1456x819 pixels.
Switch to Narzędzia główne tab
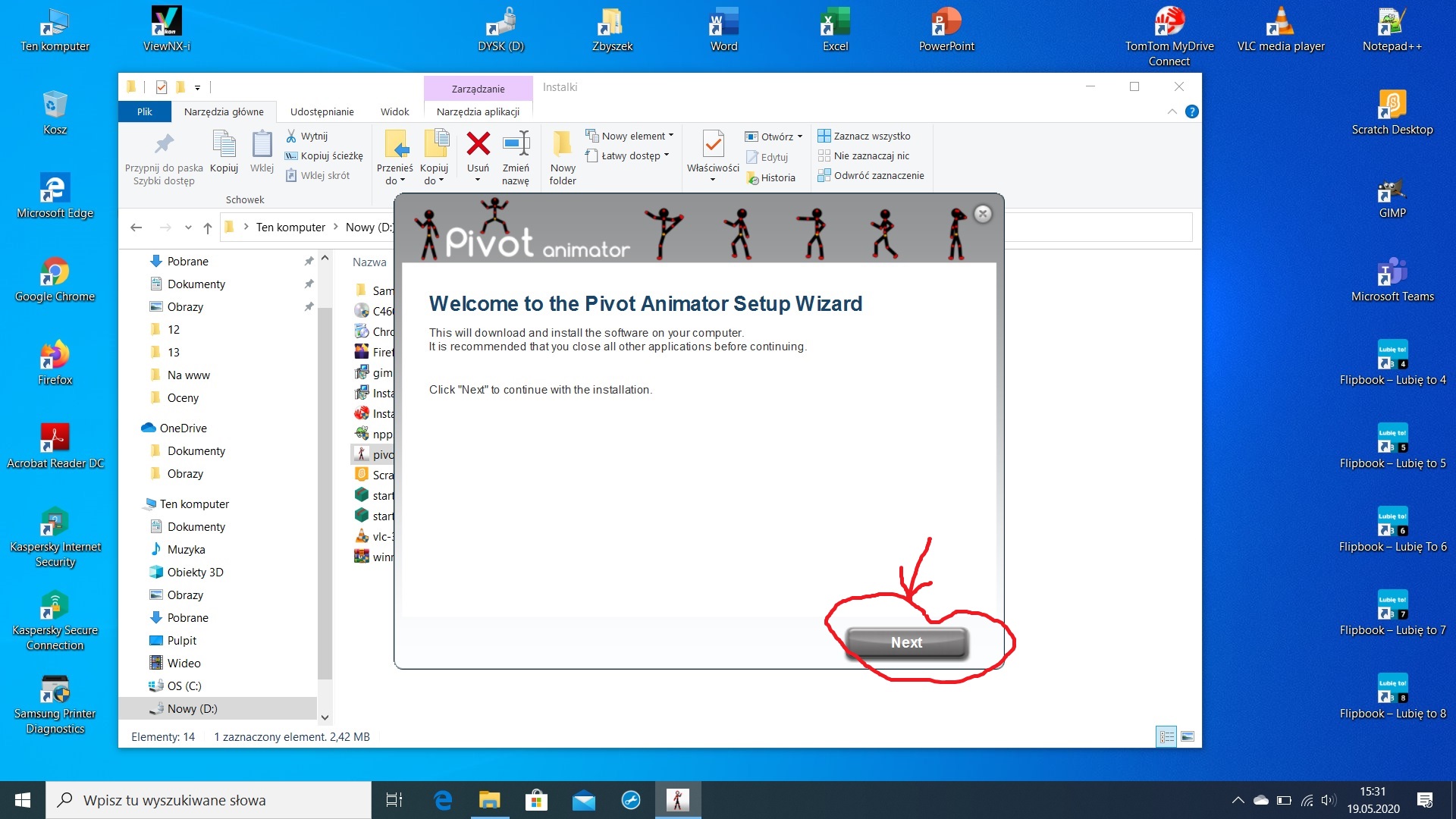(224, 111)
